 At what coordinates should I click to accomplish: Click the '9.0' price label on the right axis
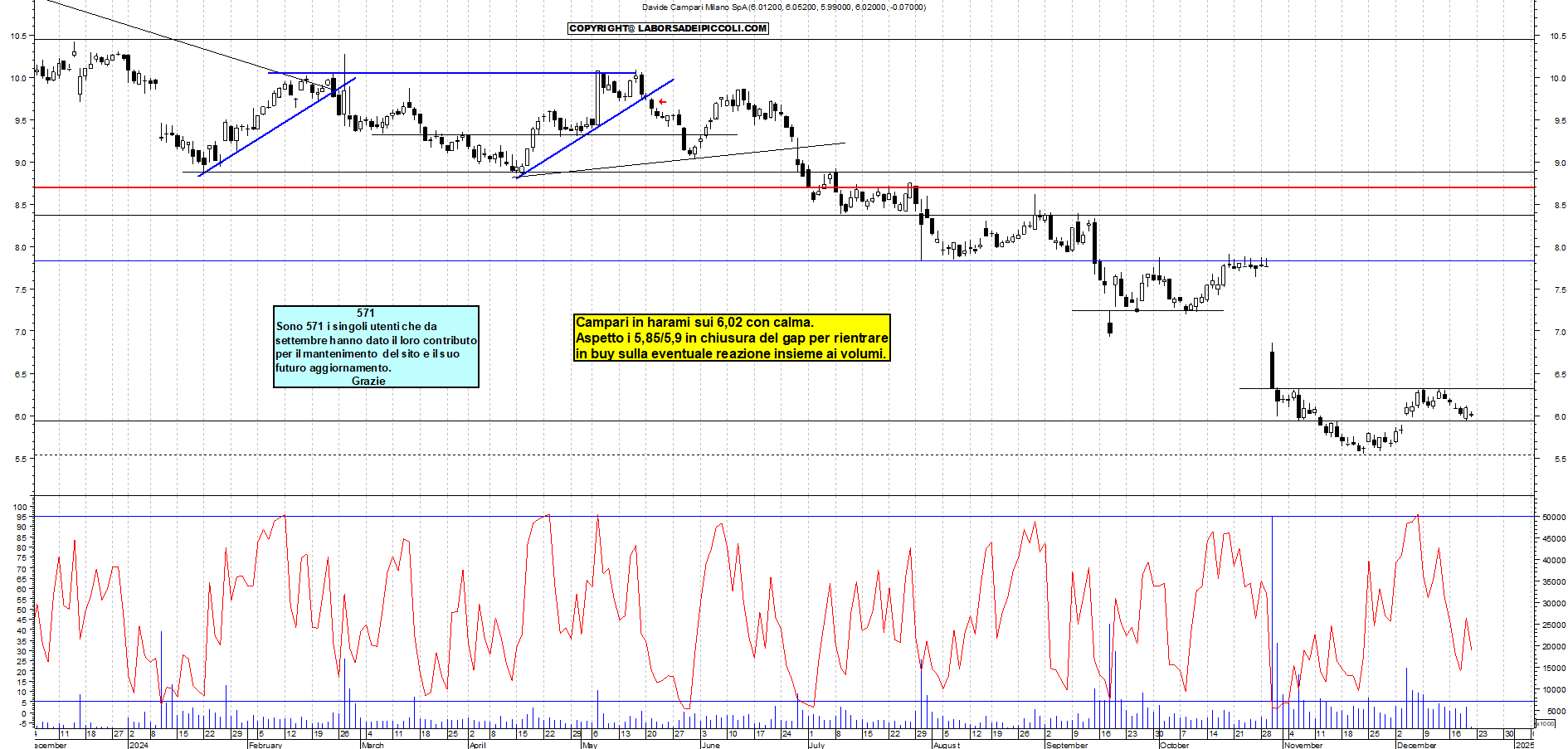[x=1560, y=163]
